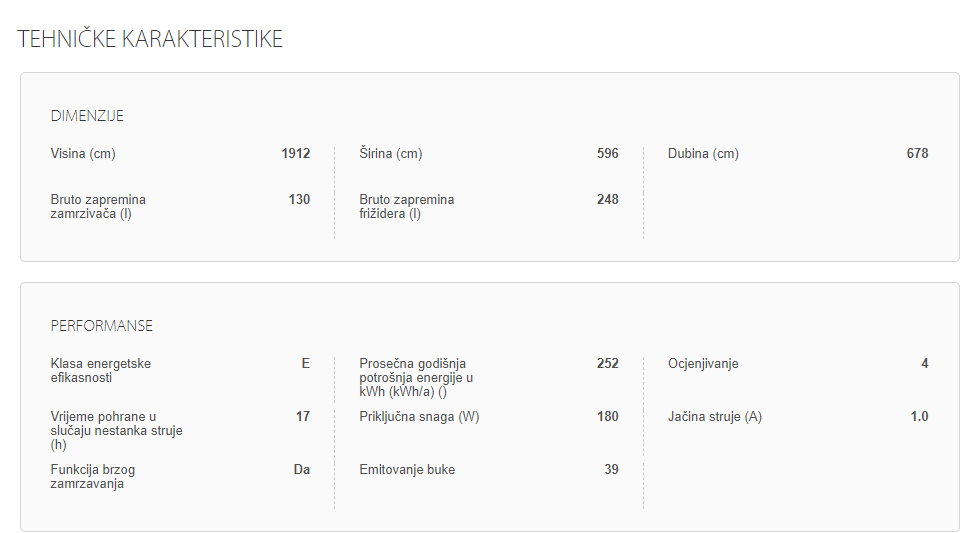Viewport: 978px width, 533px height.
Task: Click the TEHNIČKE KARAKTERISTIKE heading
Action: pos(150,39)
